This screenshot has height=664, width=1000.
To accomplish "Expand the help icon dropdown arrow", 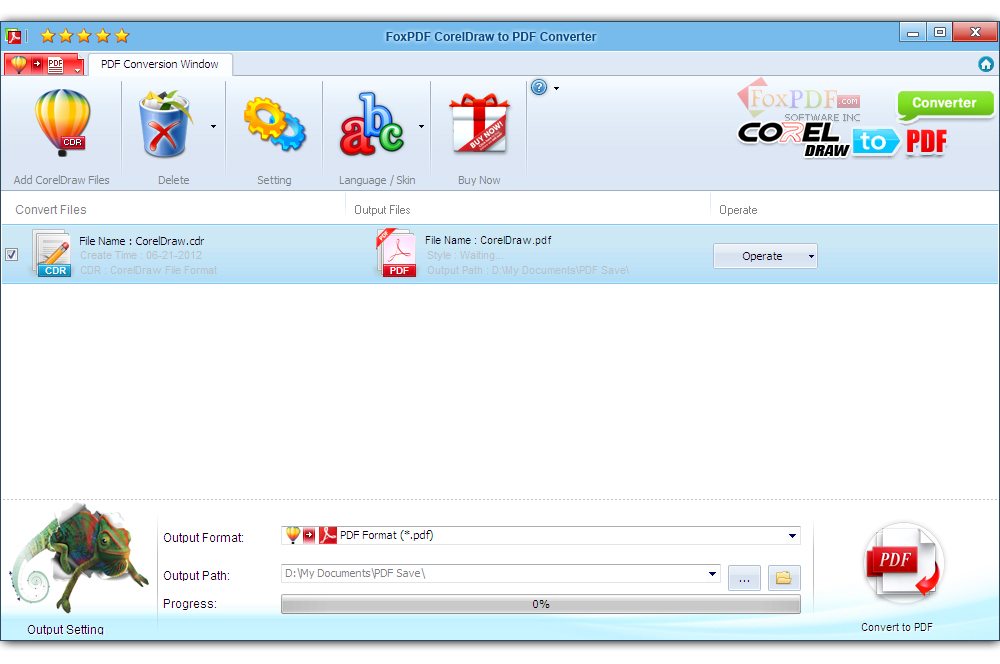I will tap(556, 88).
